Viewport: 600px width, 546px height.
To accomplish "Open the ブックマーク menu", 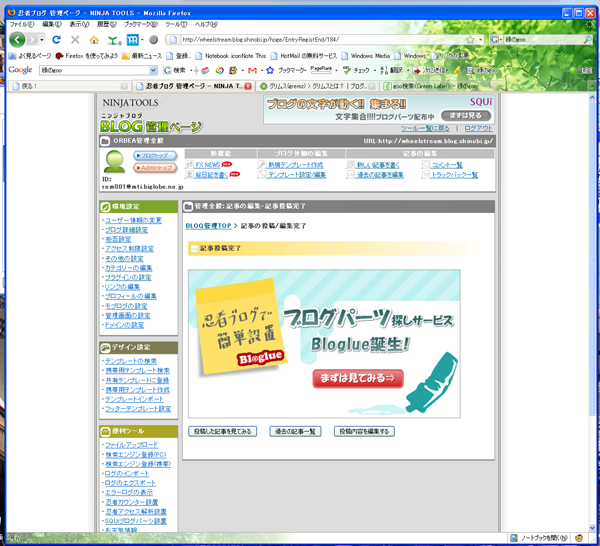I will 140,24.
